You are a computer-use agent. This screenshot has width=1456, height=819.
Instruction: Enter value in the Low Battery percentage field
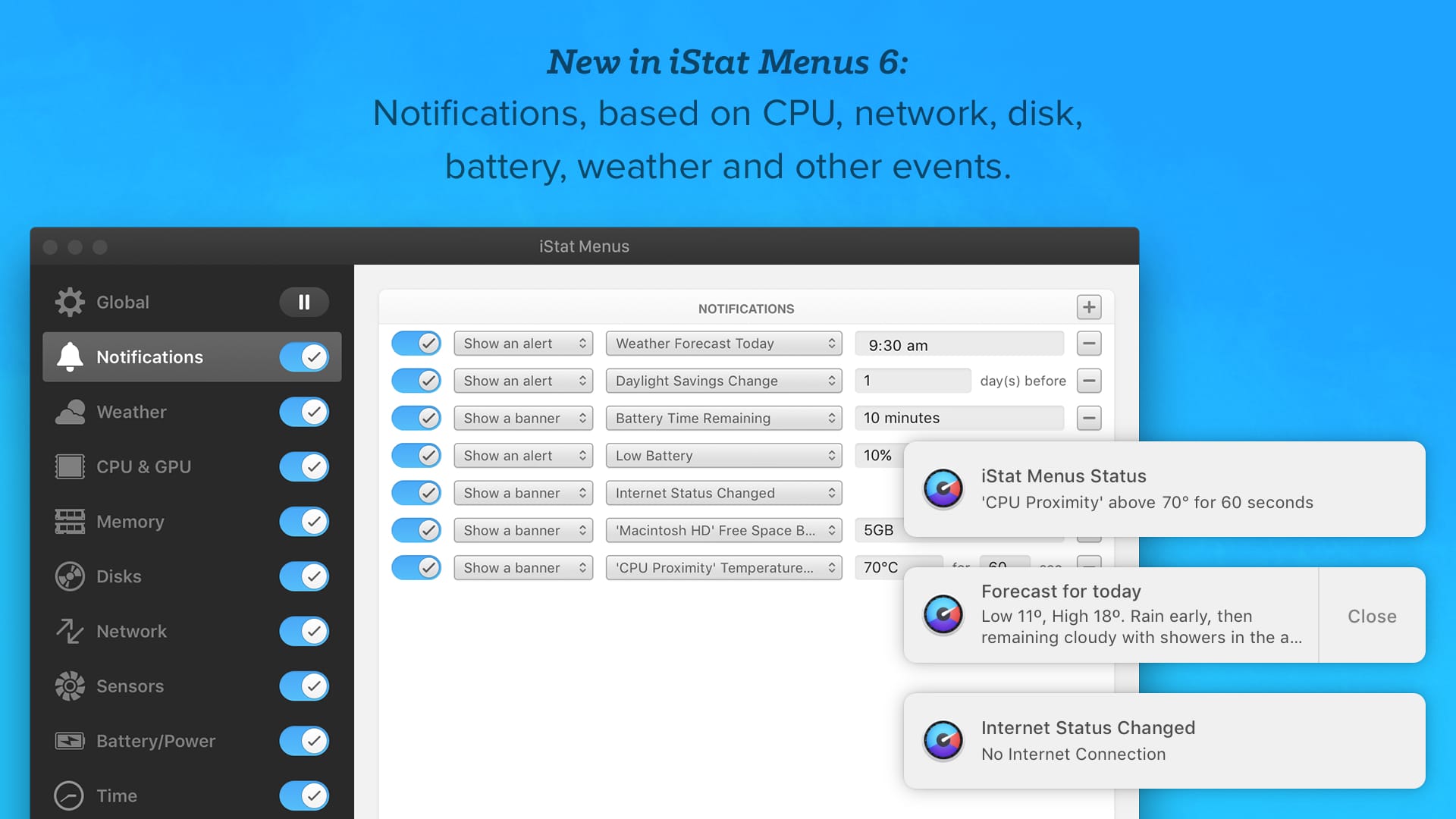(x=880, y=454)
